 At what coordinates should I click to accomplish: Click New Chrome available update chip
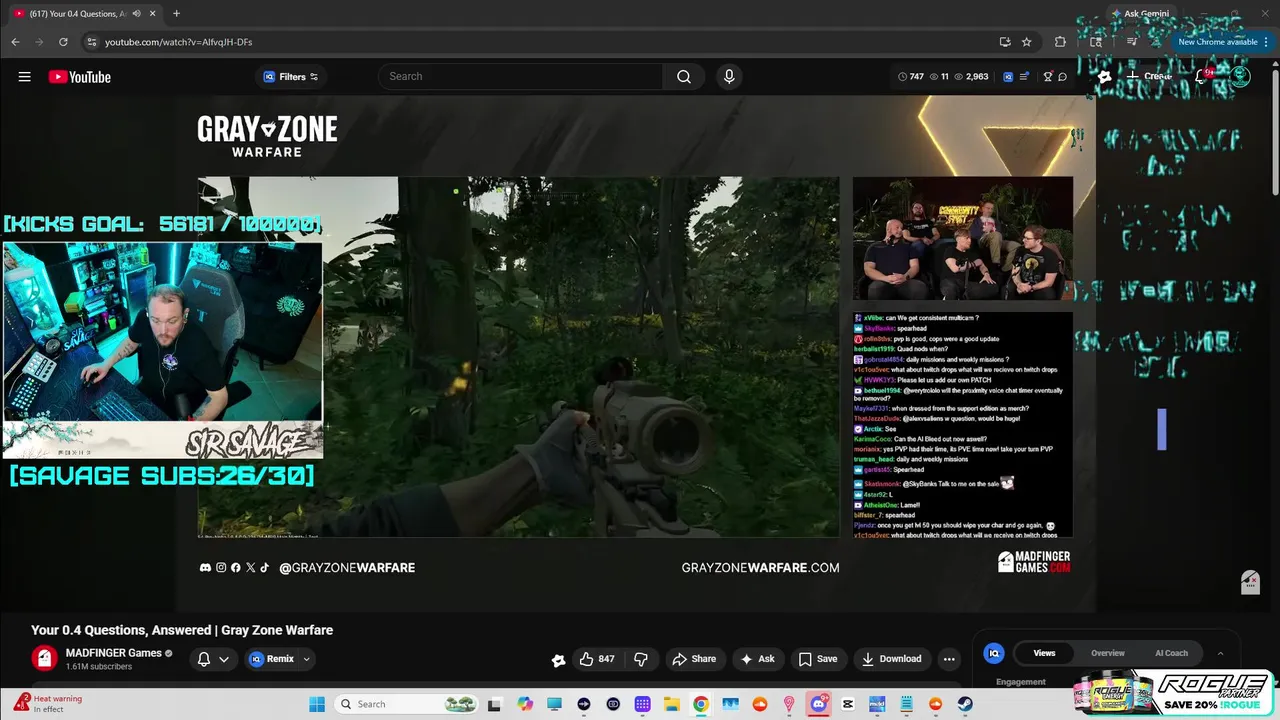coord(1216,42)
